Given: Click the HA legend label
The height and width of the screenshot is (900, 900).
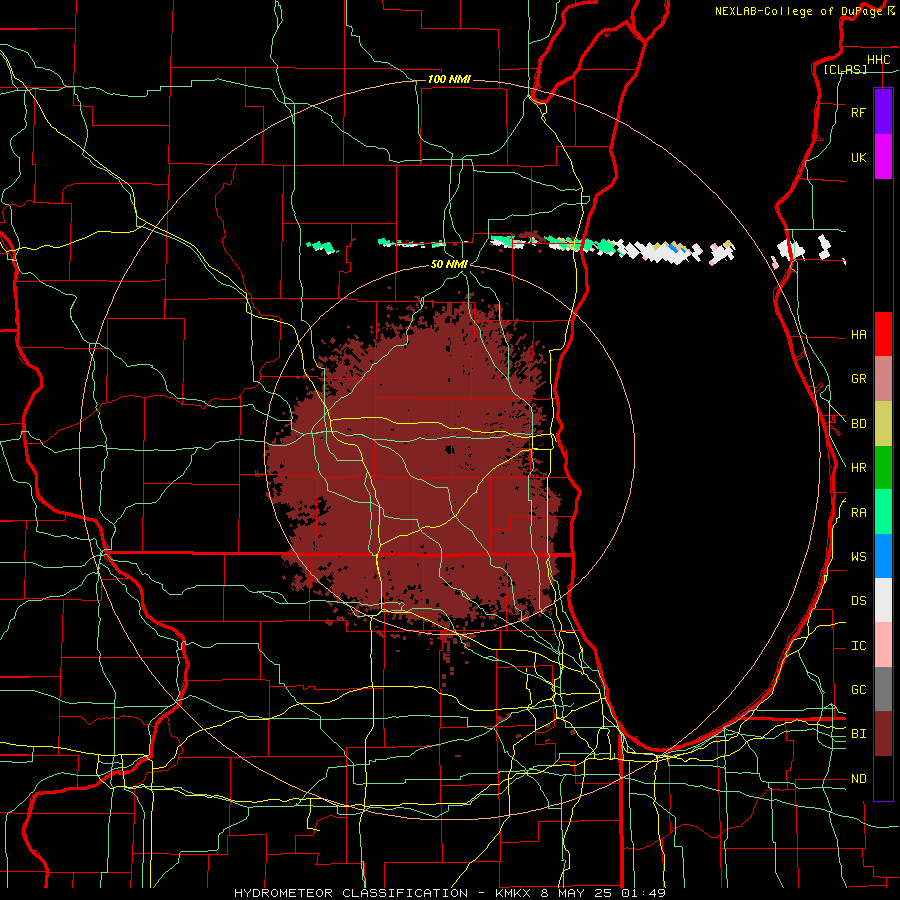Looking at the screenshot, I should [x=858, y=335].
